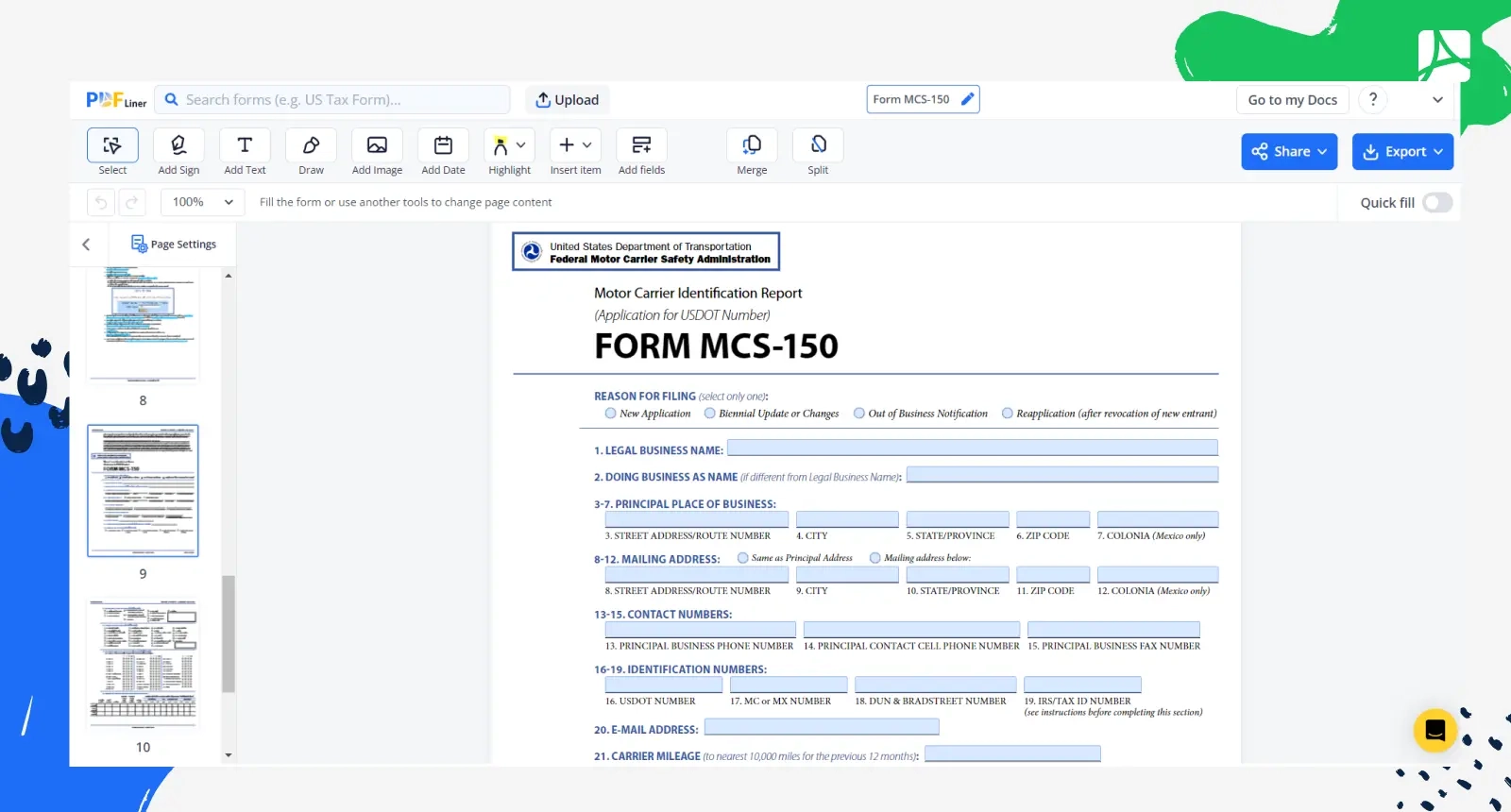Open Page Settings
1511x812 pixels.
(174, 244)
